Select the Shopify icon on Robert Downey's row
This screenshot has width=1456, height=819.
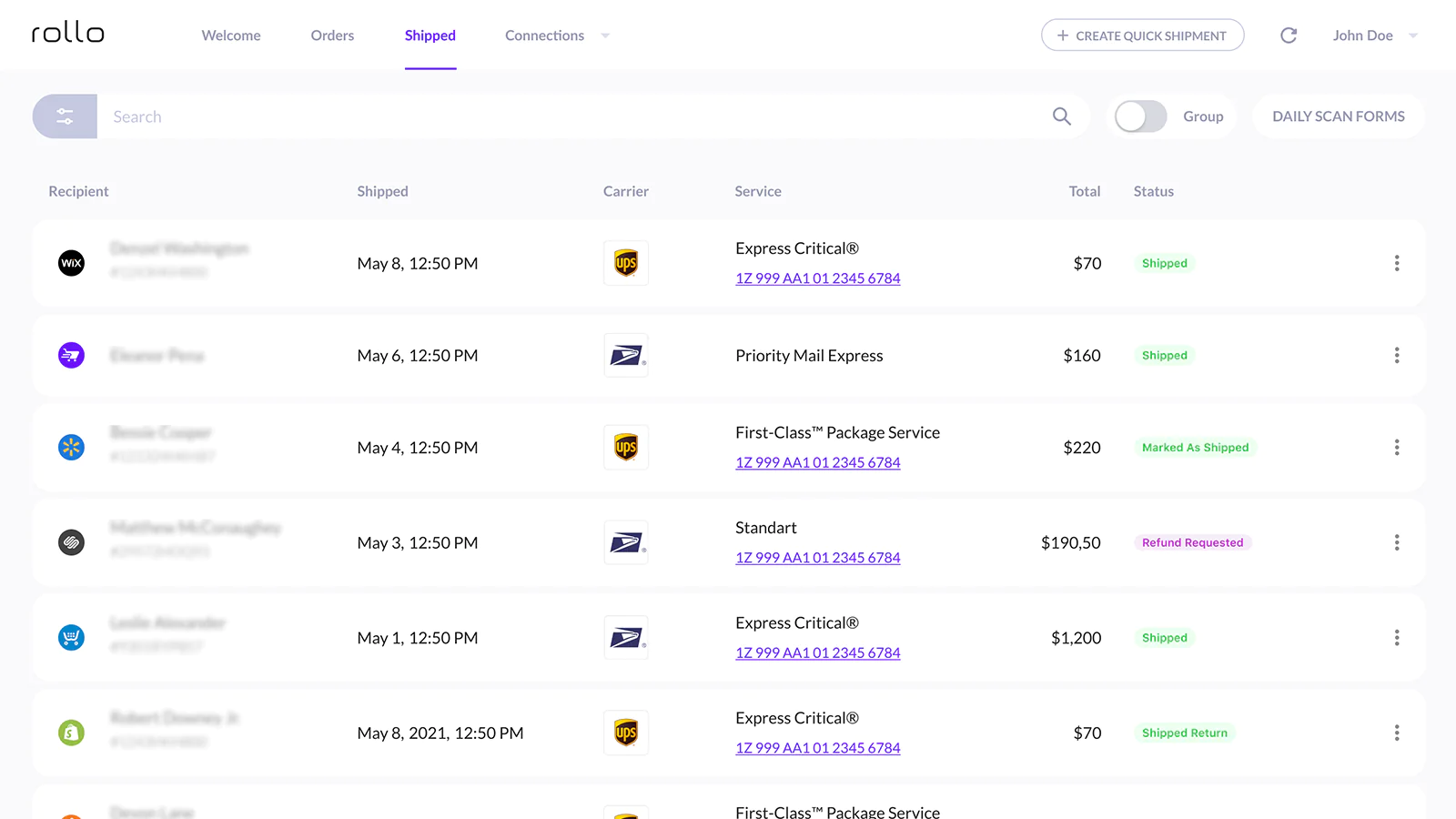pos(71,732)
